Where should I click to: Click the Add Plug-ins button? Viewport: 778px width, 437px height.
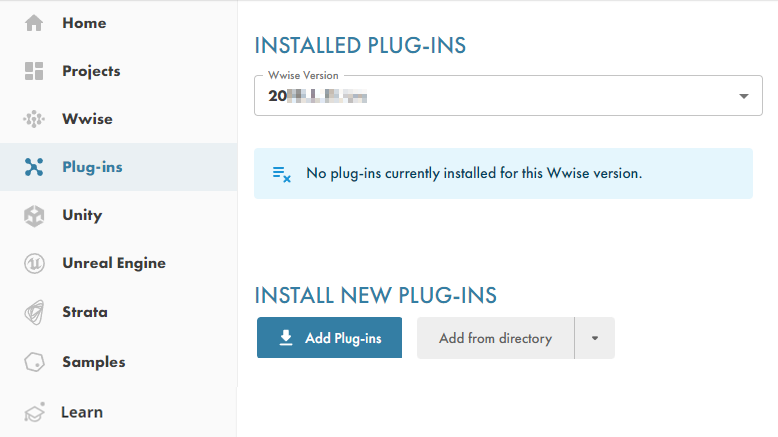tap(329, 338)
